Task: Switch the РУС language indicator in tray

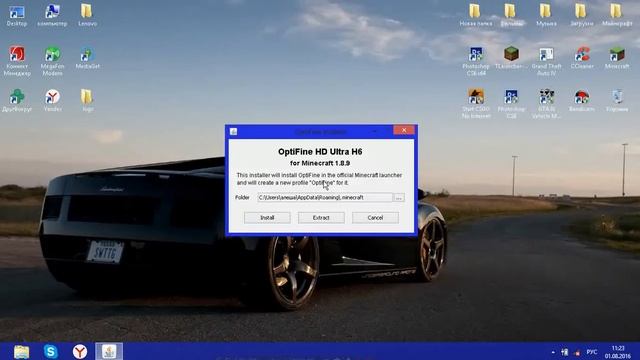Action: (591, 352)
